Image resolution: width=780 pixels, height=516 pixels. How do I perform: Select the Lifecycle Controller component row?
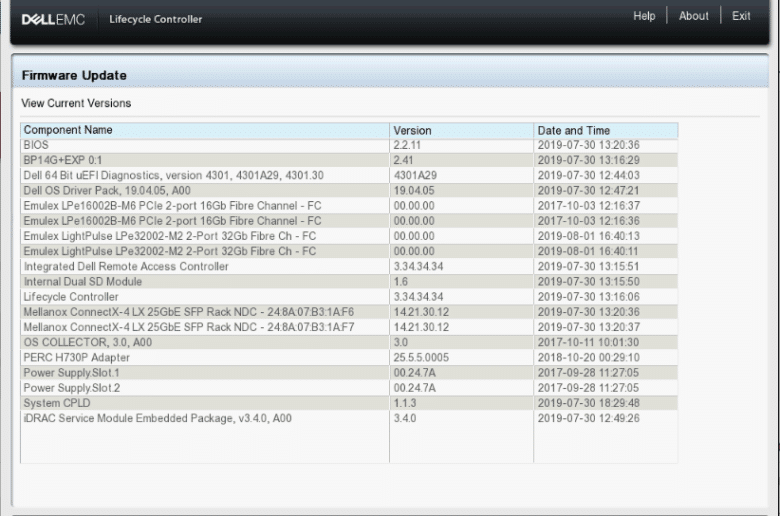[349, 297]
